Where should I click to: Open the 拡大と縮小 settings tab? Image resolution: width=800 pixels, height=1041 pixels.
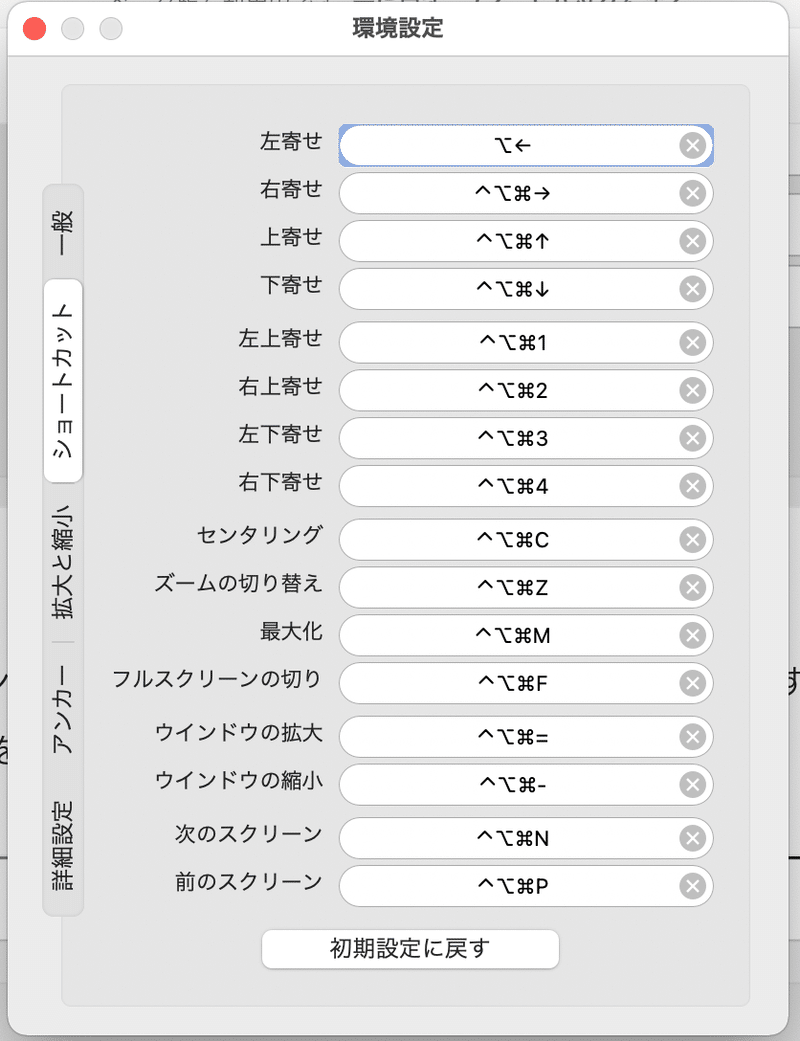pyautogui.click(x=62, y=575)
